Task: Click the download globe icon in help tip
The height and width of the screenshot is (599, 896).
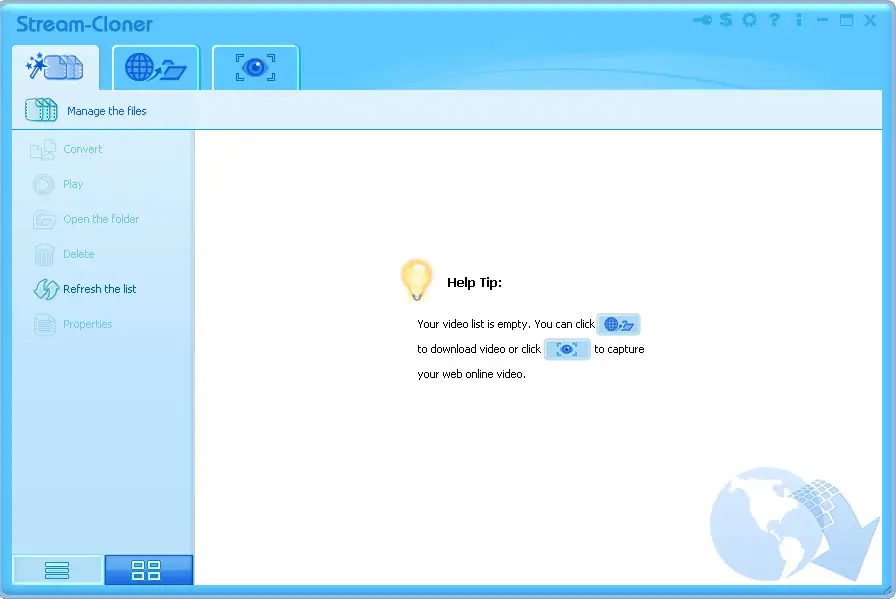Action: coord(618,325)
